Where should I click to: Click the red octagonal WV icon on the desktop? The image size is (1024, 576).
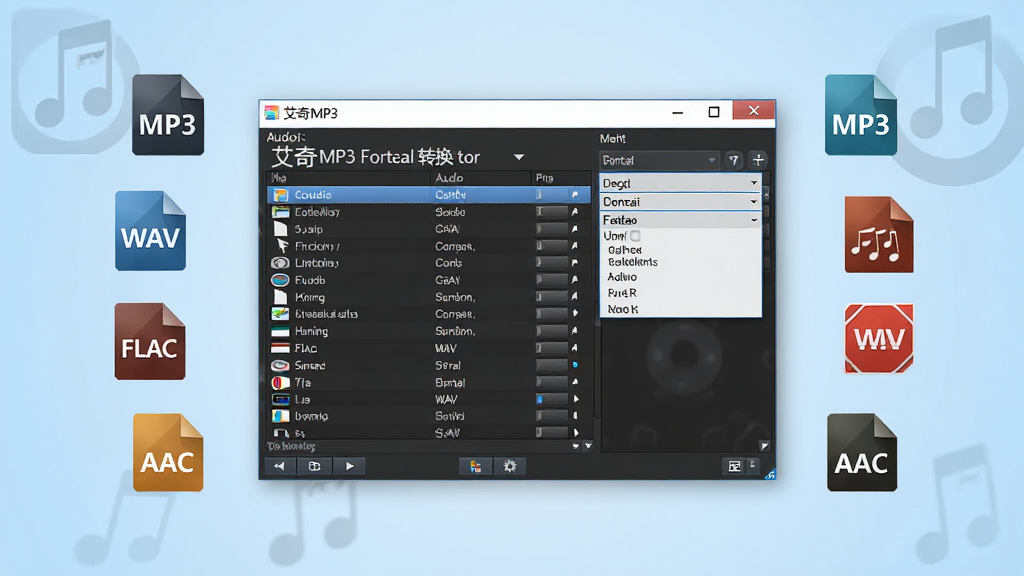[x=879, y=338]
